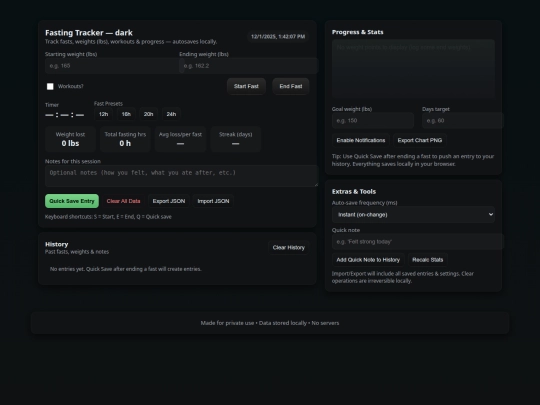Click the End Fast button
The height and width of the screenshot is (405, 540).
pyautogui.click(x=291, y=86)
